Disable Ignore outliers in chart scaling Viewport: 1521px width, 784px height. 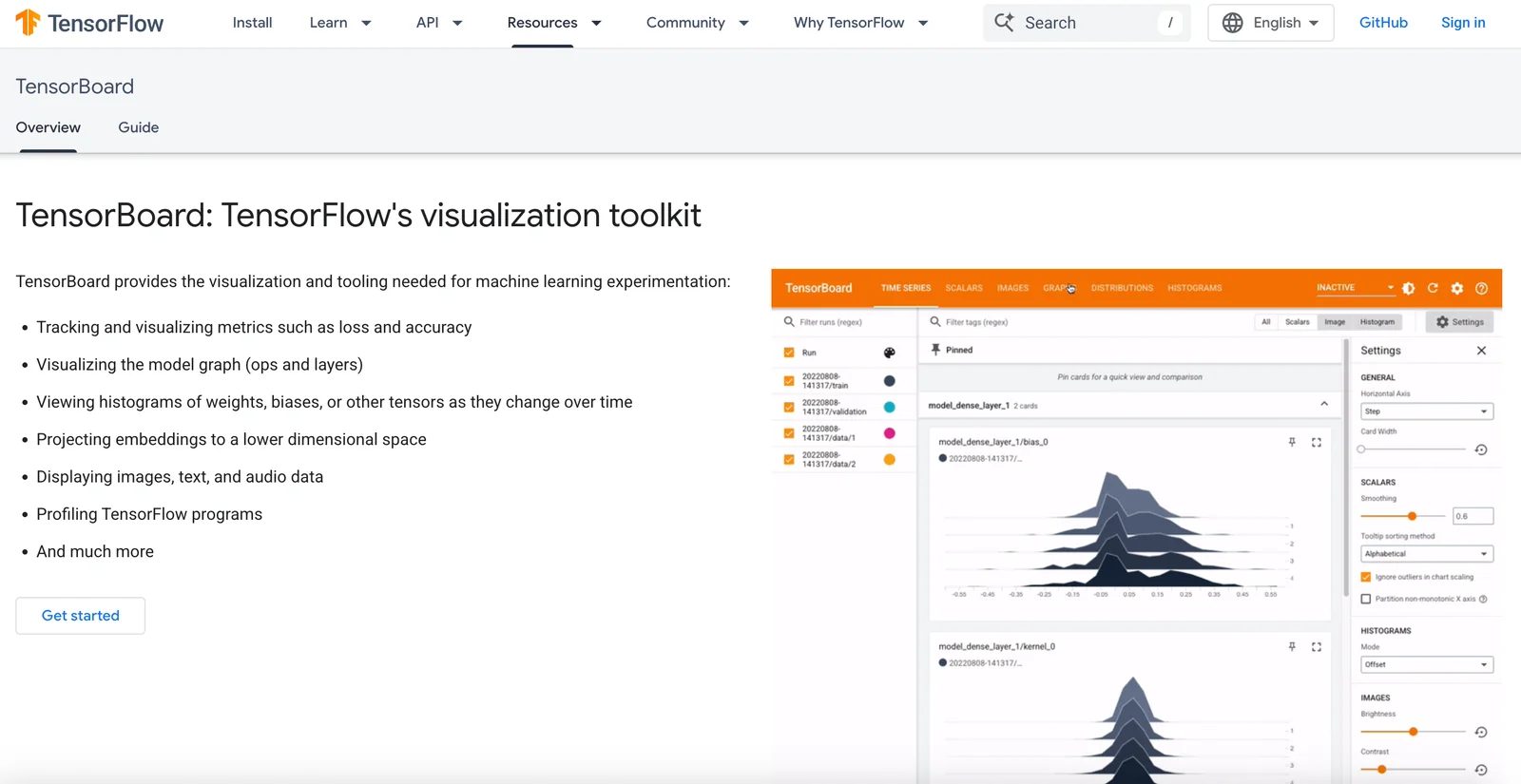(x=1366, y=577)
